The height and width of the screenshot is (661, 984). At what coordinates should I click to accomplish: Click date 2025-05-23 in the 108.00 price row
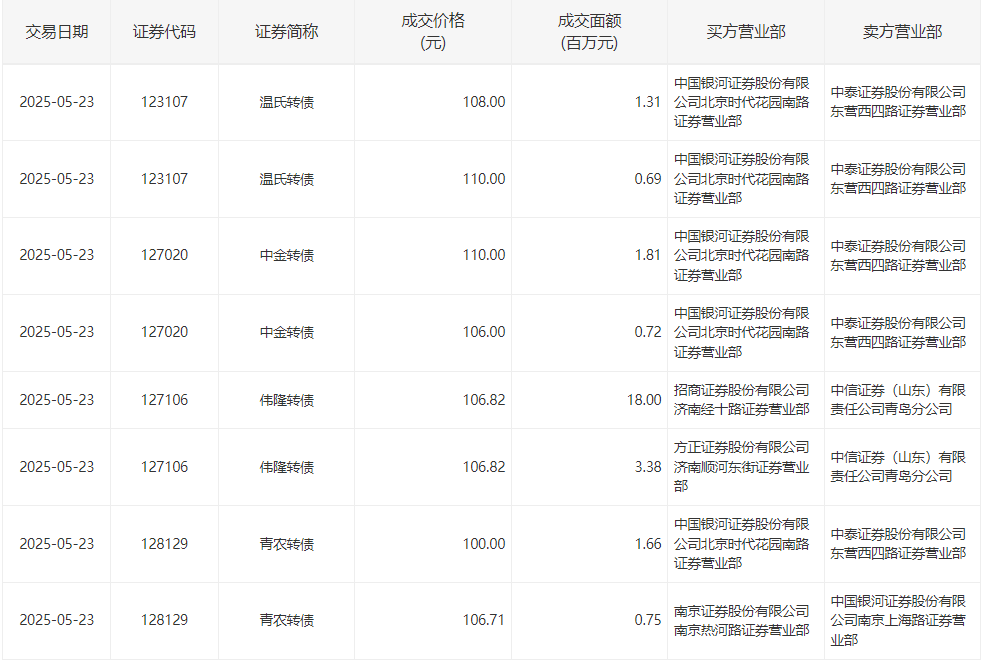point(56,102)
